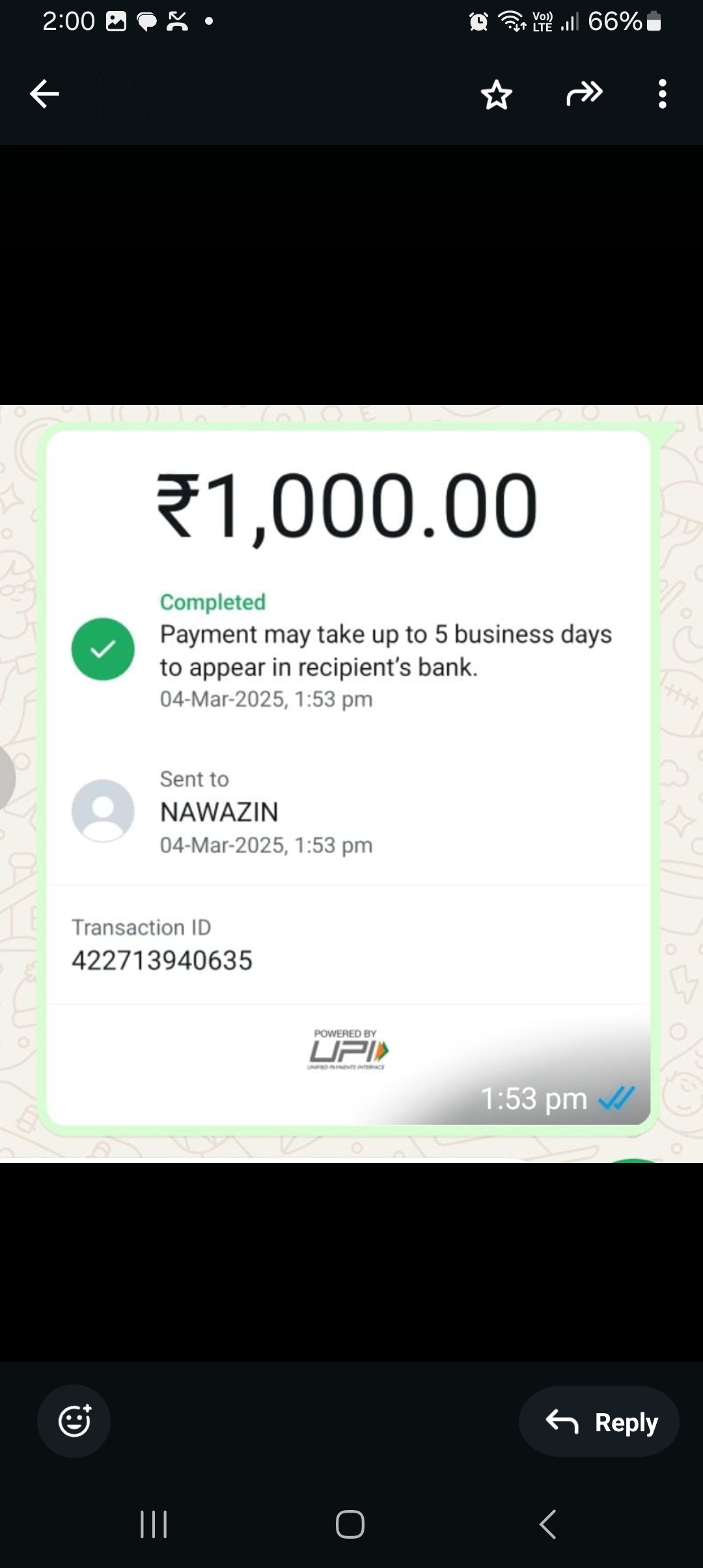The width and height of the screenshot is (703, 1568).
Task: Tap the NAWAZIN recipient name
Action: tap(219, 812)
